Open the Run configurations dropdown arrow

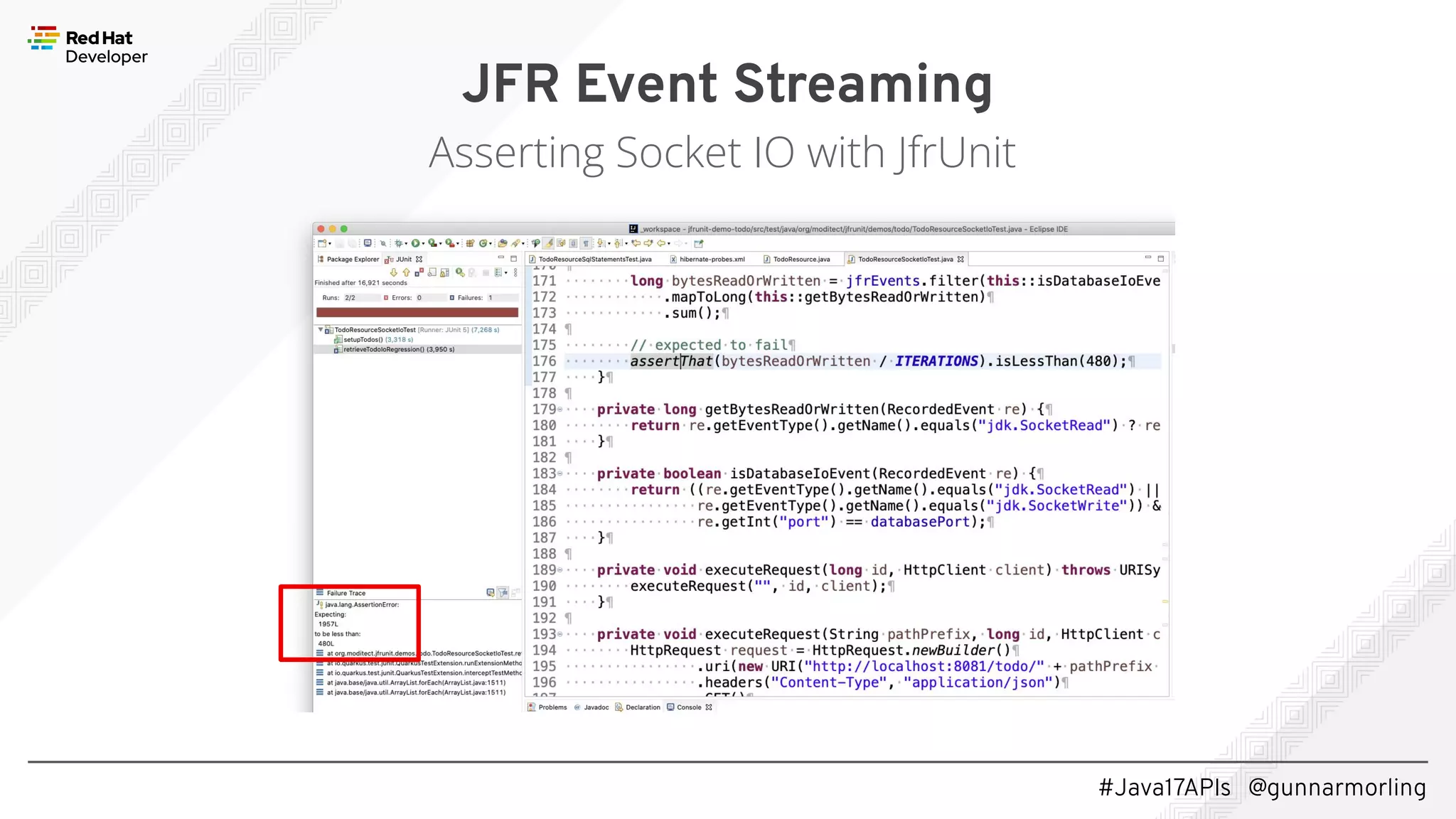point(423,244)
